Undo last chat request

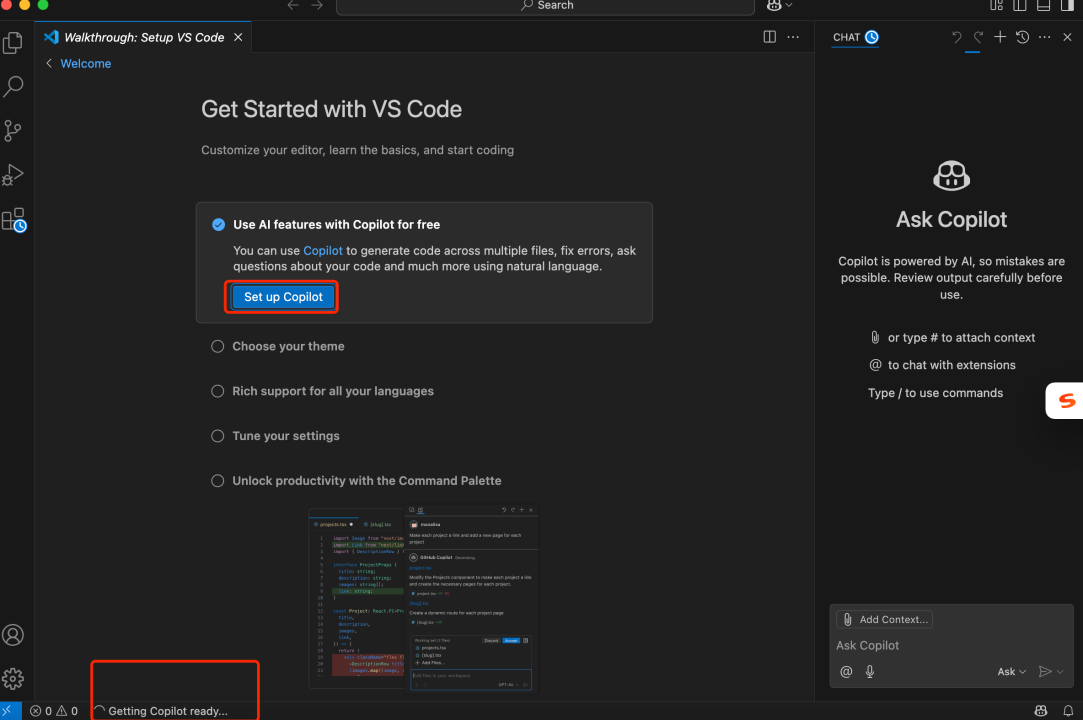click(956, 37)
